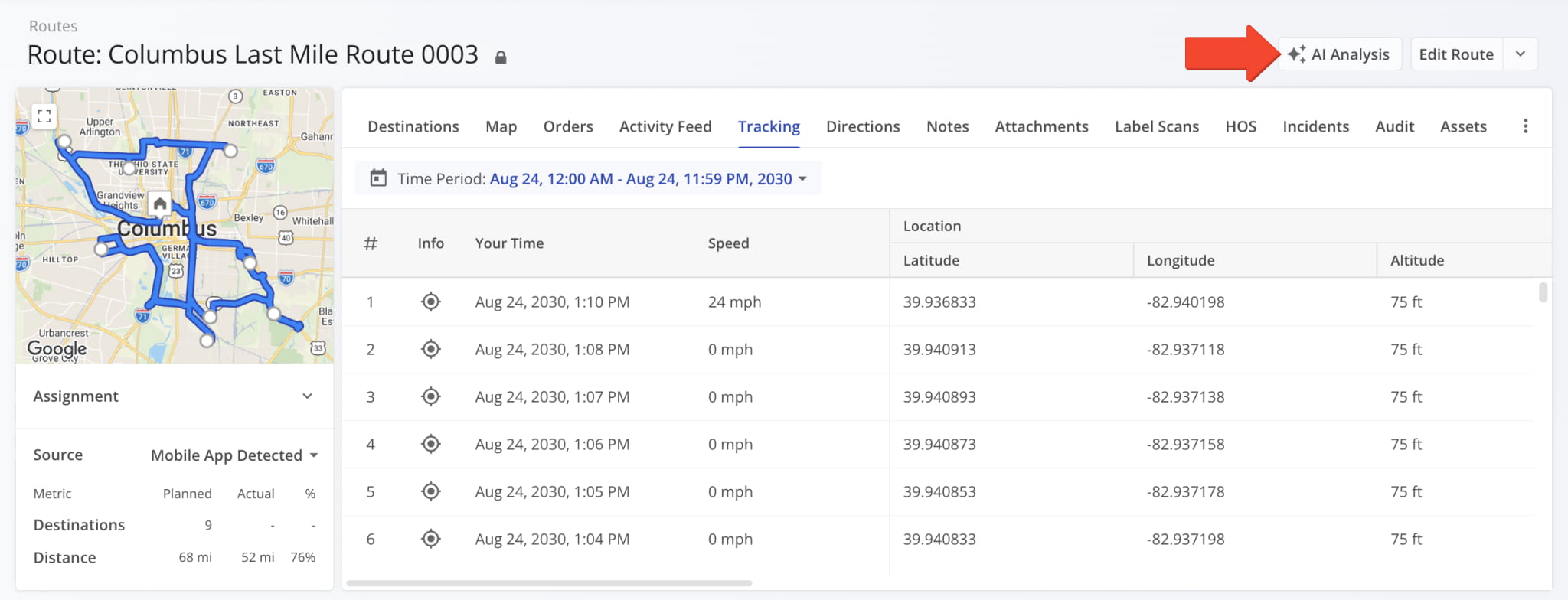Open the Label Scans tab

(1157, 126)
